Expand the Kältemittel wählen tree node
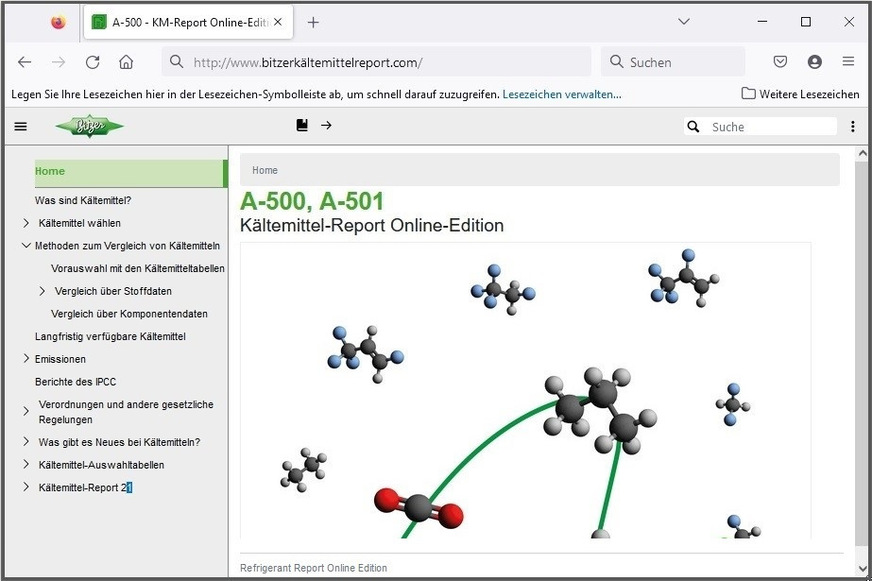Viewport: 872px width, 581px height. pyautogui.click(x=26, y=223)
